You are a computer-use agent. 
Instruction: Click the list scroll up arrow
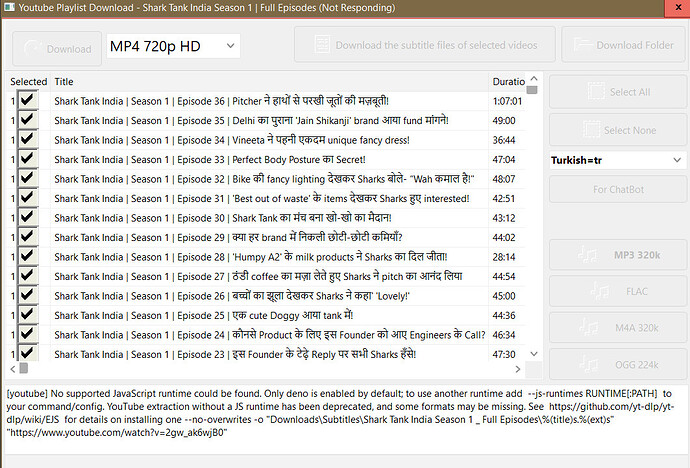(534, 78)
